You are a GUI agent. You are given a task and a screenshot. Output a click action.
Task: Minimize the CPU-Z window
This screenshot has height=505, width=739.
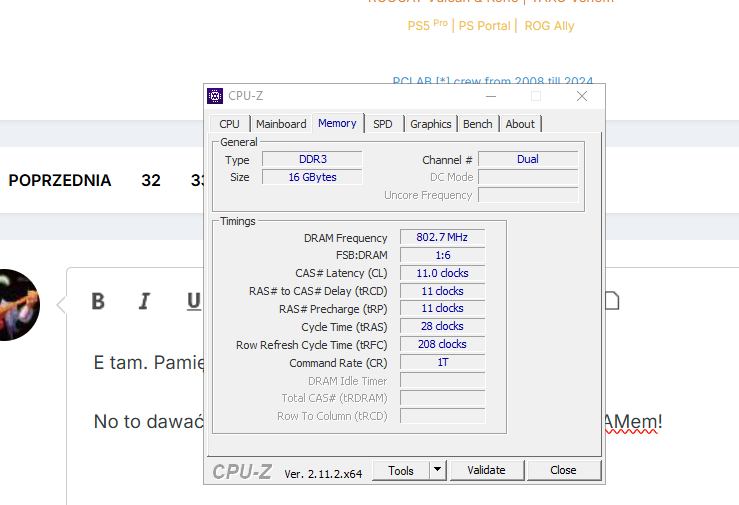coord(490,96)
